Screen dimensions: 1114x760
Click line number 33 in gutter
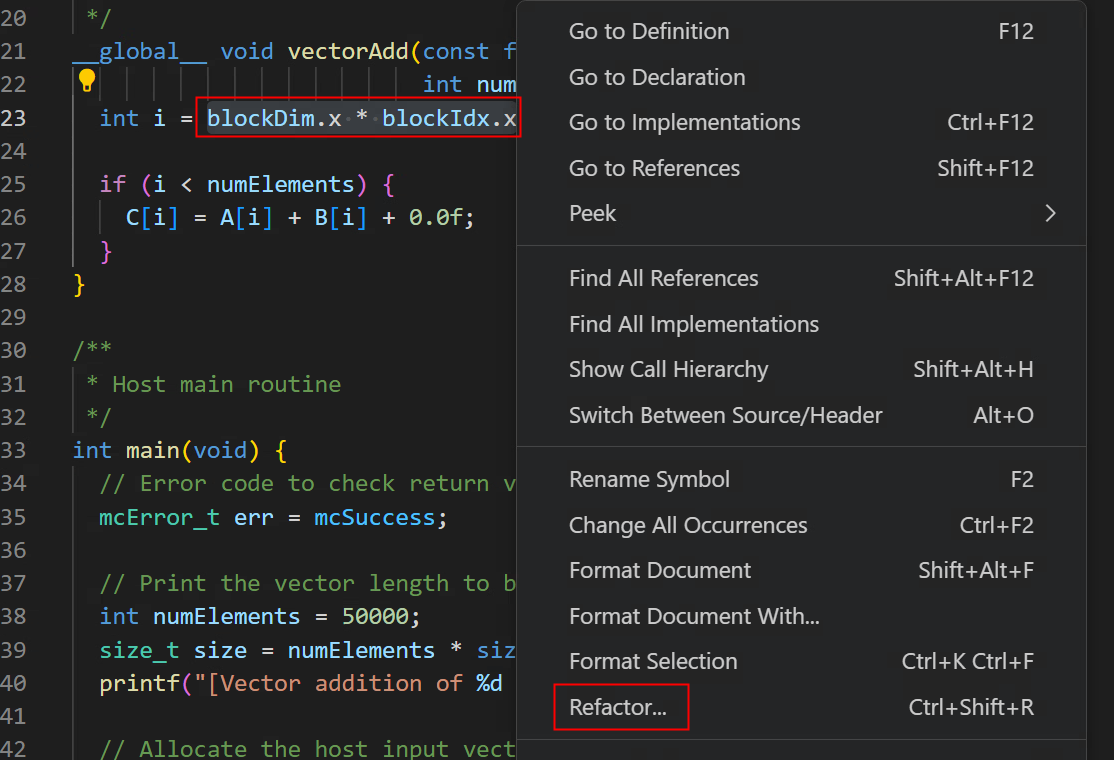pyautogui.click(x=14, y=450)
